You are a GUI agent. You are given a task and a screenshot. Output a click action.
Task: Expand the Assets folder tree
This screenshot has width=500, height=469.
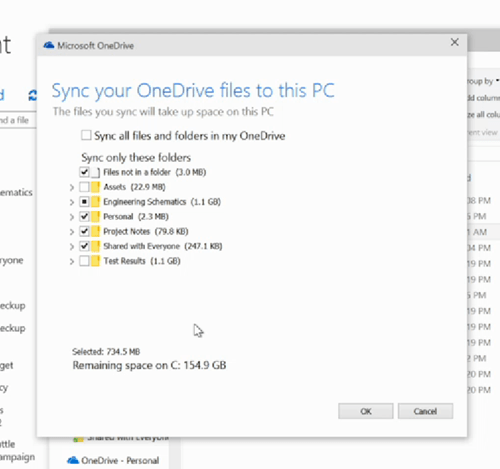[x=71, y=187]
